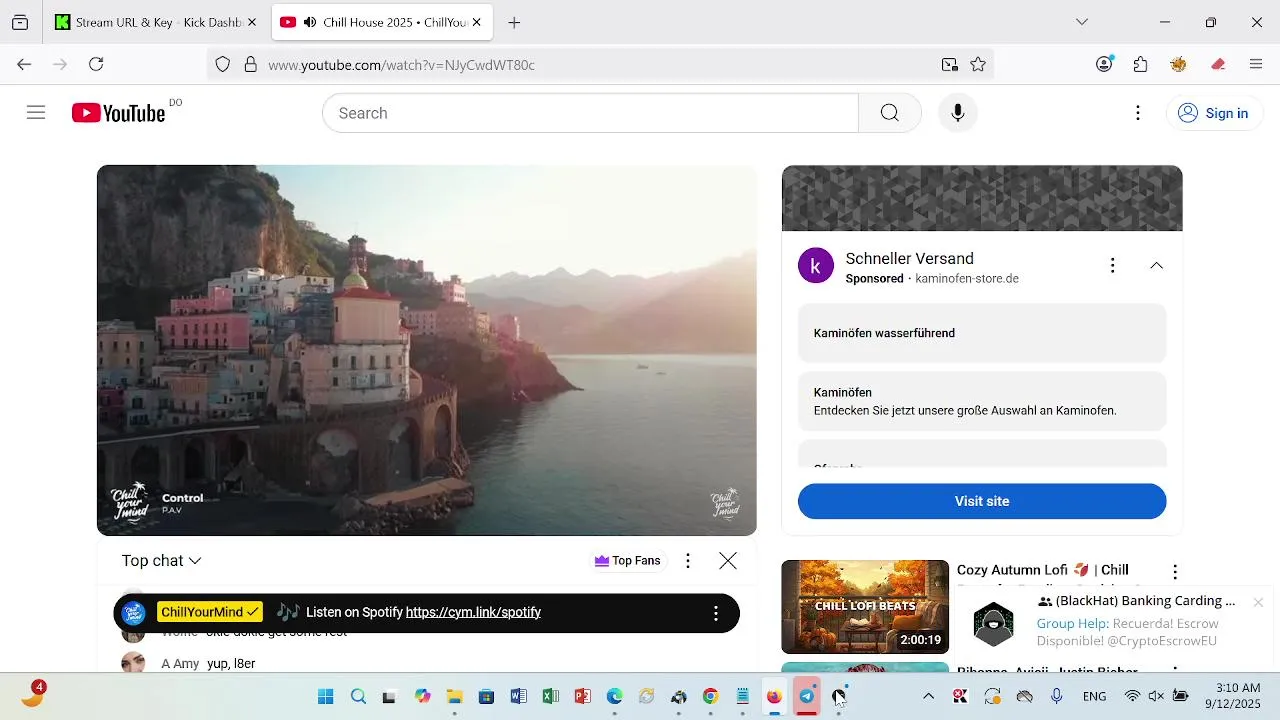Mute the tab via the speaker icon

[x=310, y=22]
